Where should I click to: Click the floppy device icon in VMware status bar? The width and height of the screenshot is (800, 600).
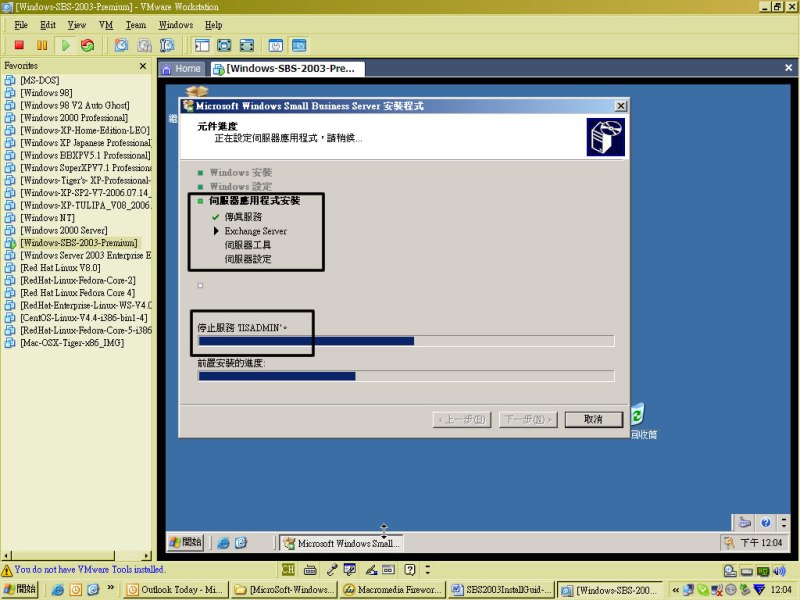pos(746,571)
